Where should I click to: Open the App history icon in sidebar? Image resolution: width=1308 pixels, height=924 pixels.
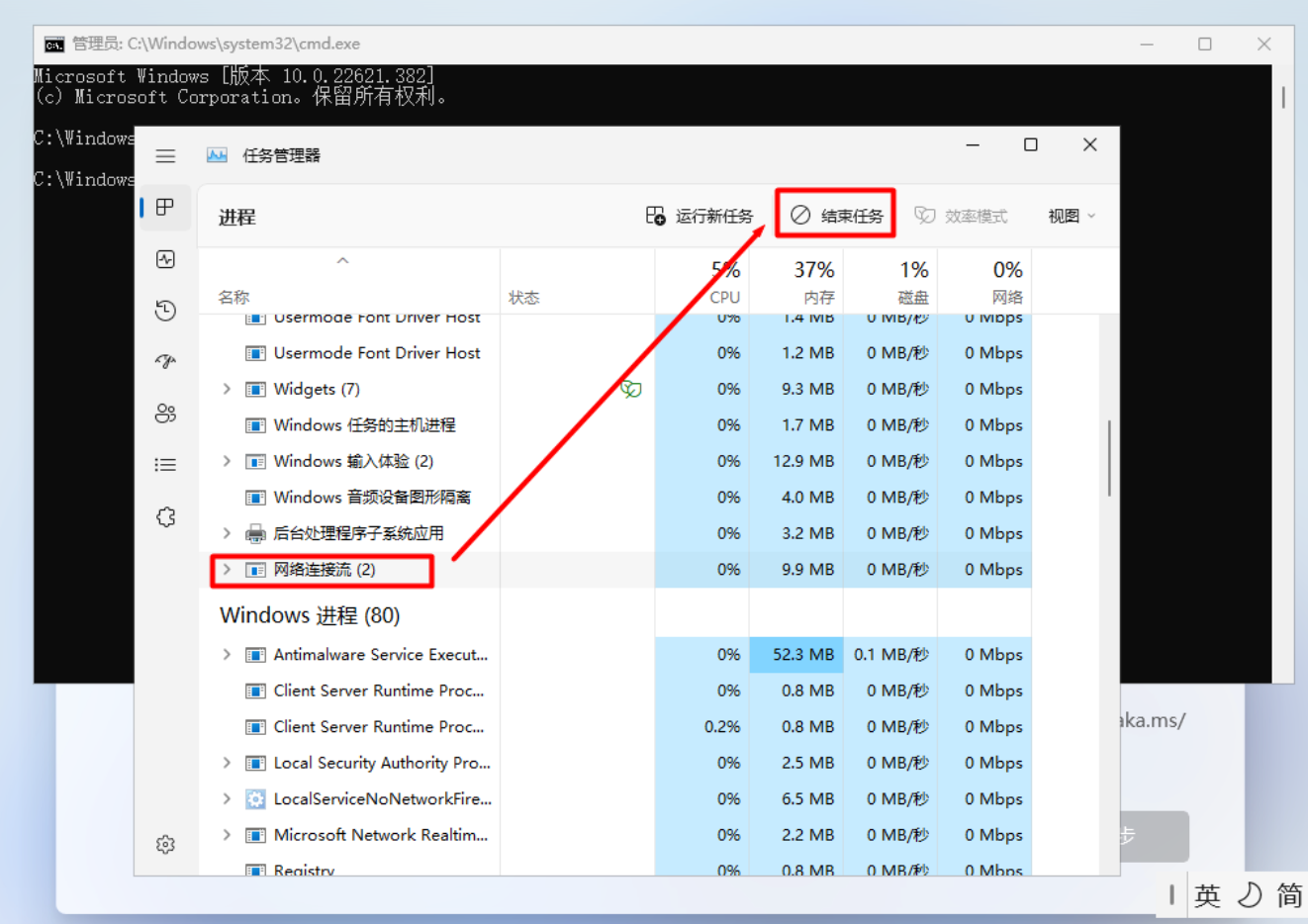coord(165,311)
